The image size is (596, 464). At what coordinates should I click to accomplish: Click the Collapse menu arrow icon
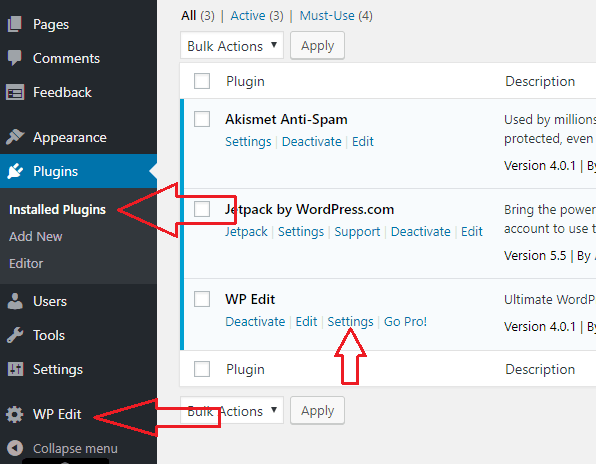(15, 448)
